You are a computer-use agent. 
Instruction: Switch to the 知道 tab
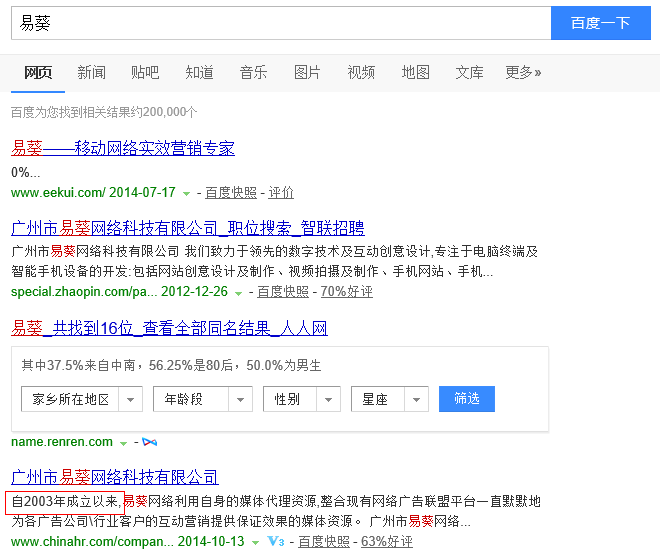point(200,73)
